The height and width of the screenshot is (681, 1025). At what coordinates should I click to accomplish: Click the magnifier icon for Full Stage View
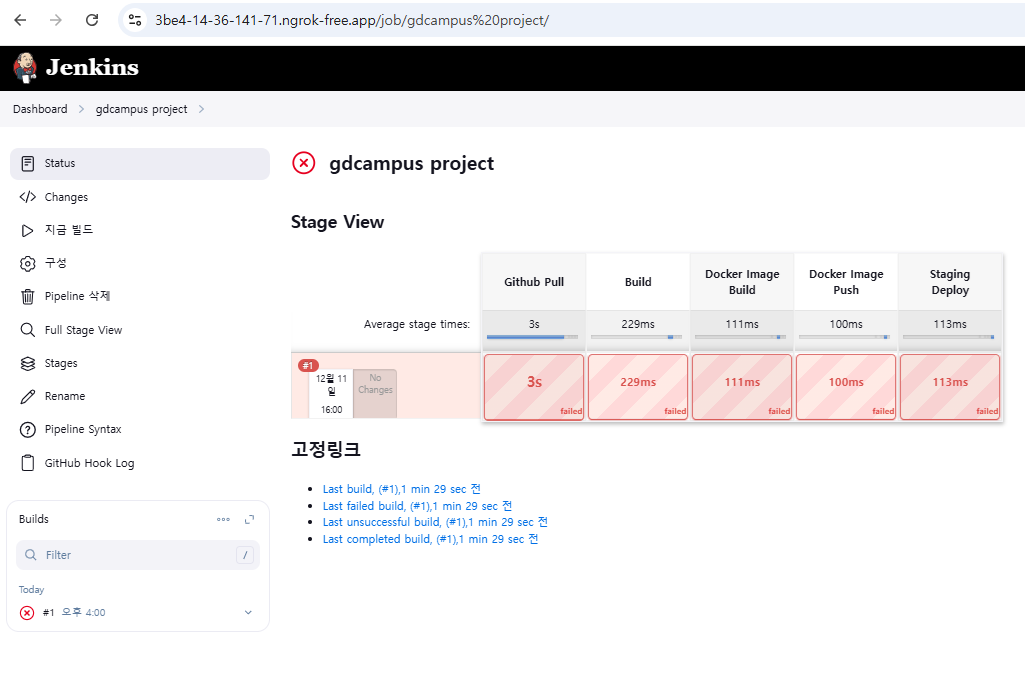[27, 330]
